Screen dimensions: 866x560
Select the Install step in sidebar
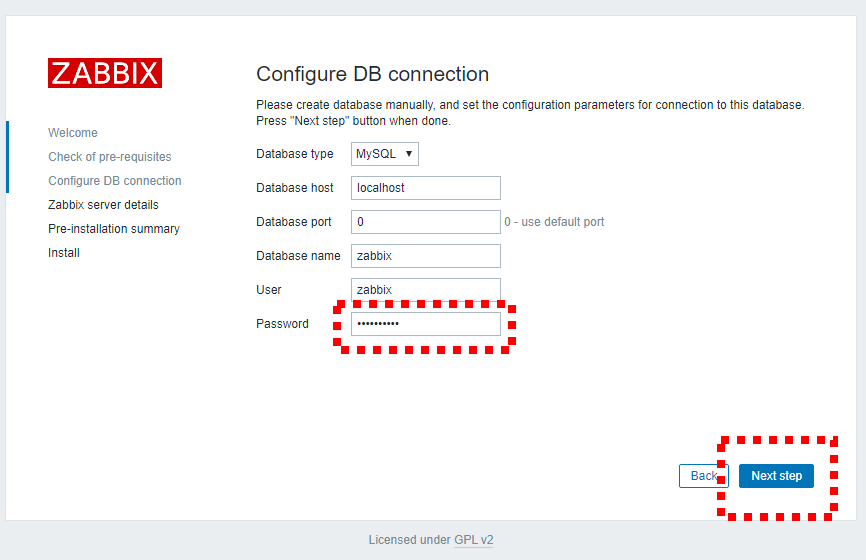tap(64, 253)
